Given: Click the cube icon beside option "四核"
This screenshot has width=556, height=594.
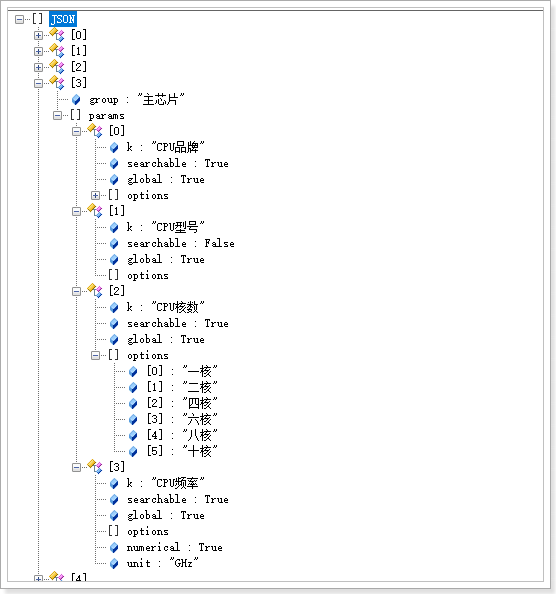Looking at the screenshot, I should [x=133, y=403].
